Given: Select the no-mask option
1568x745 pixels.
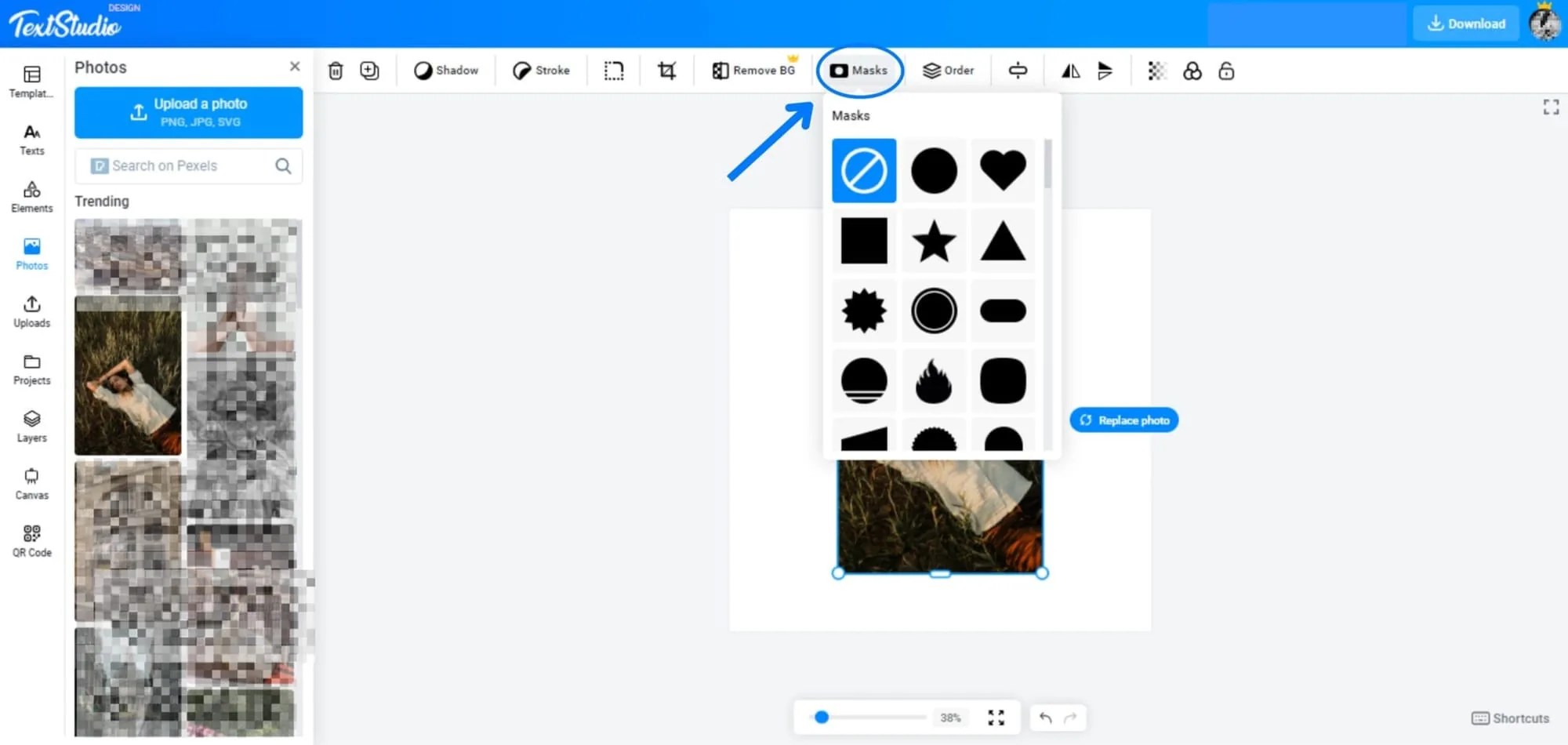Looking at the screenshot, I should 864,170.
